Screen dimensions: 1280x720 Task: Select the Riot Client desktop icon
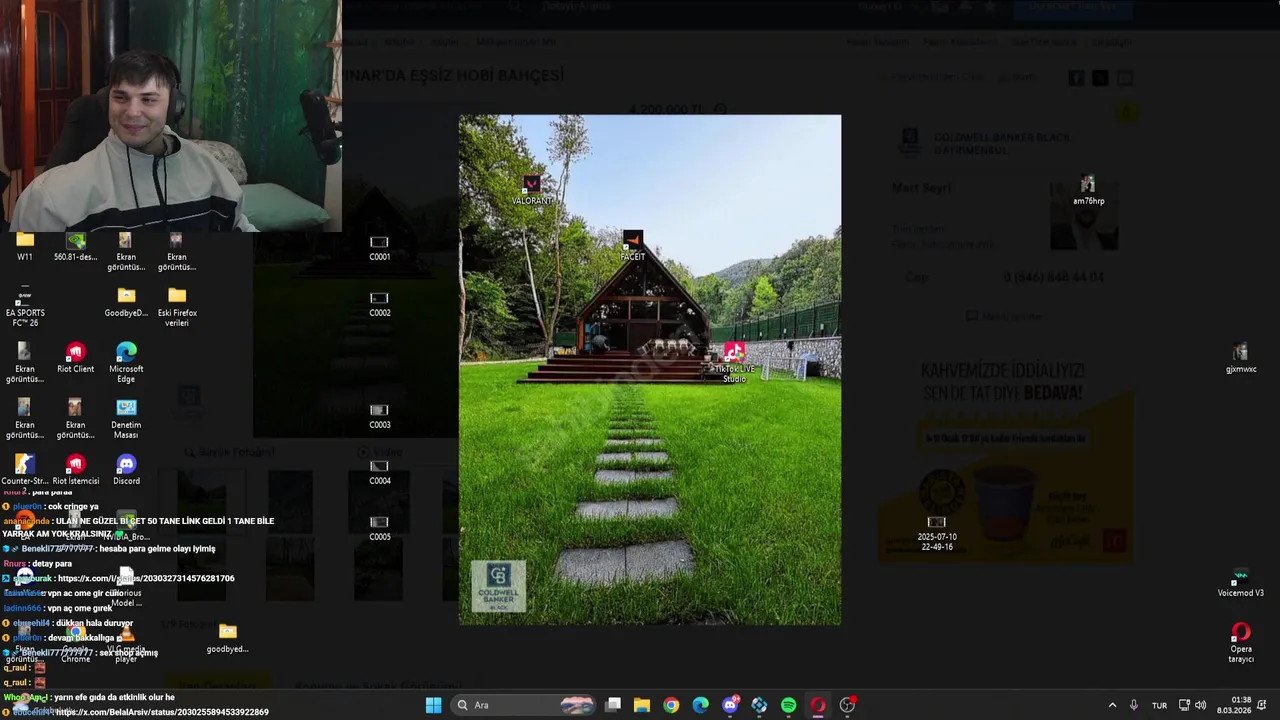click(x=75, y=358)
